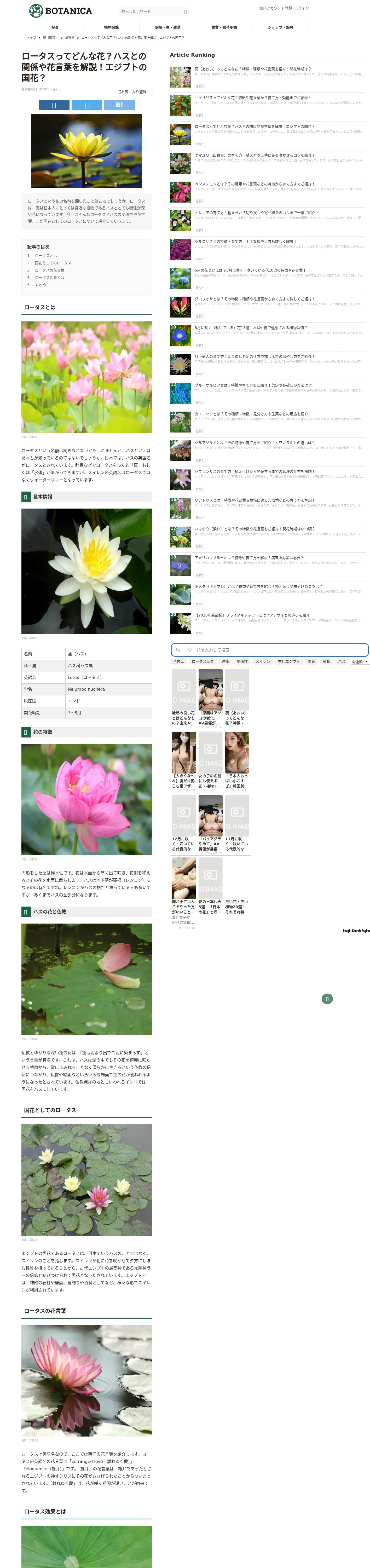Select the 関係性 tag chip
Viewport: 370px width, 1568px height.
[242, 661]
